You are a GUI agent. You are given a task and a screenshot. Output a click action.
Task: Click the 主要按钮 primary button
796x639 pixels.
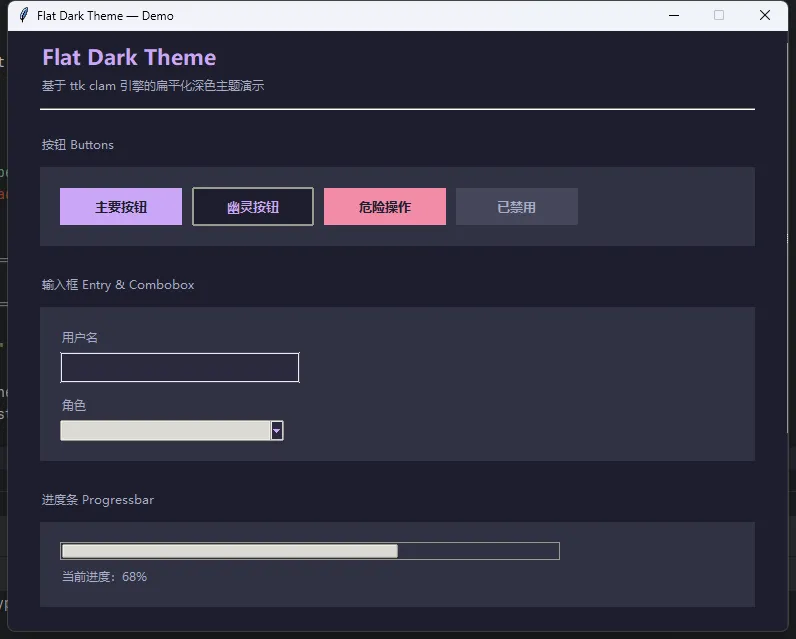[x=121, y=207]
